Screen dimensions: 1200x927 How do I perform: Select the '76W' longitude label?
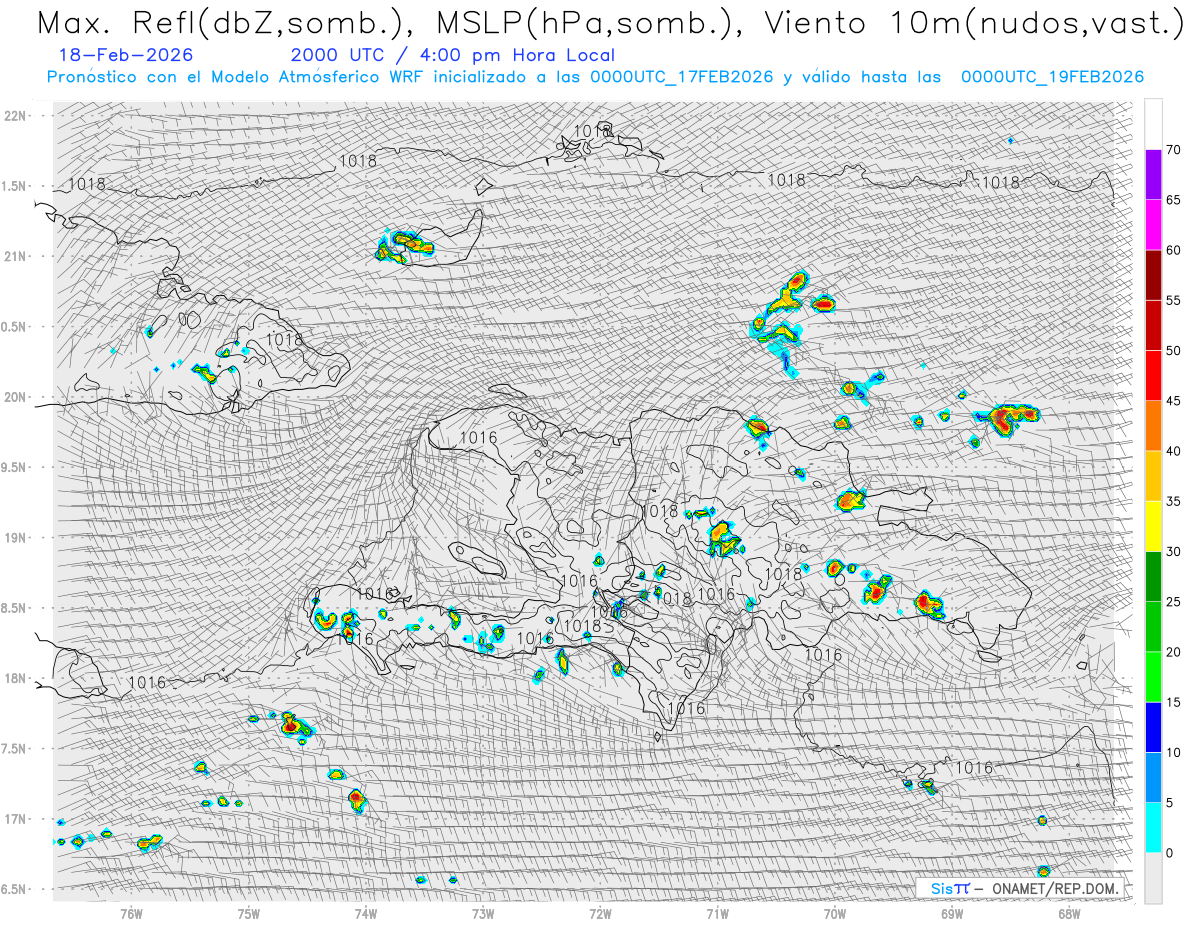131,912
